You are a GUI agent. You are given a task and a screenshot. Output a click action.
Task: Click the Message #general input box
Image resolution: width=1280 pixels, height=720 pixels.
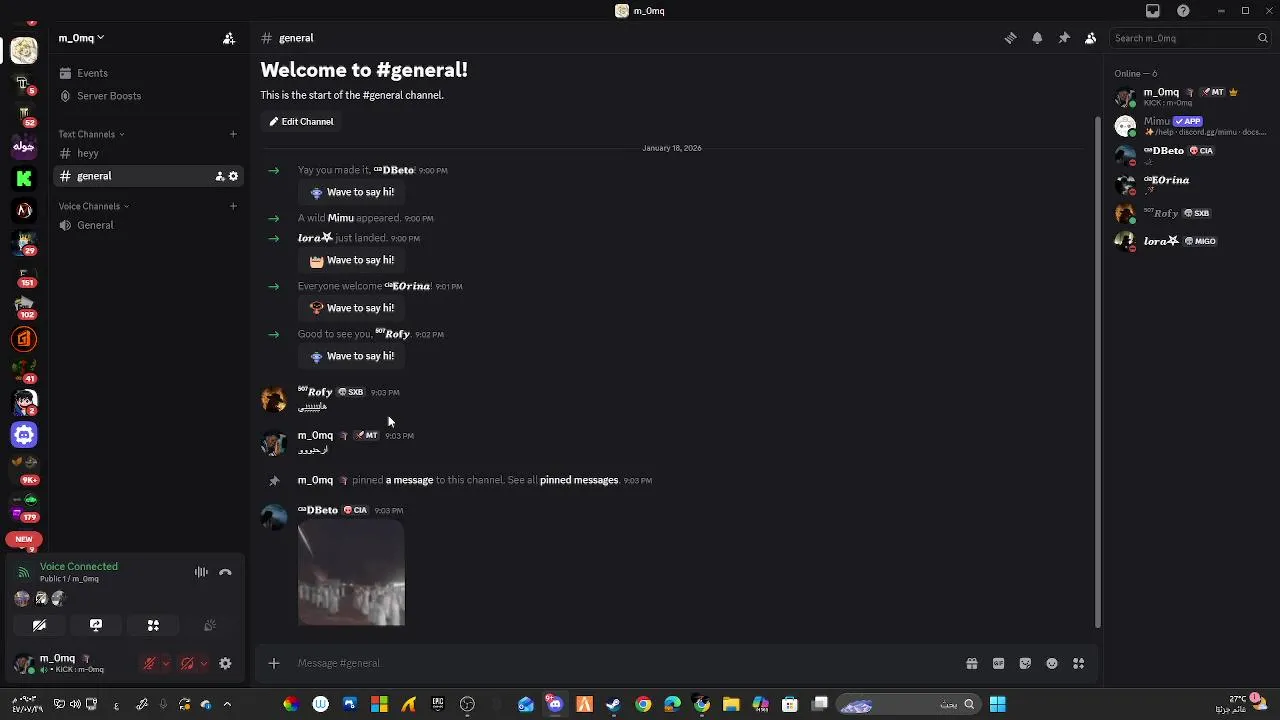tap(620, 663)
